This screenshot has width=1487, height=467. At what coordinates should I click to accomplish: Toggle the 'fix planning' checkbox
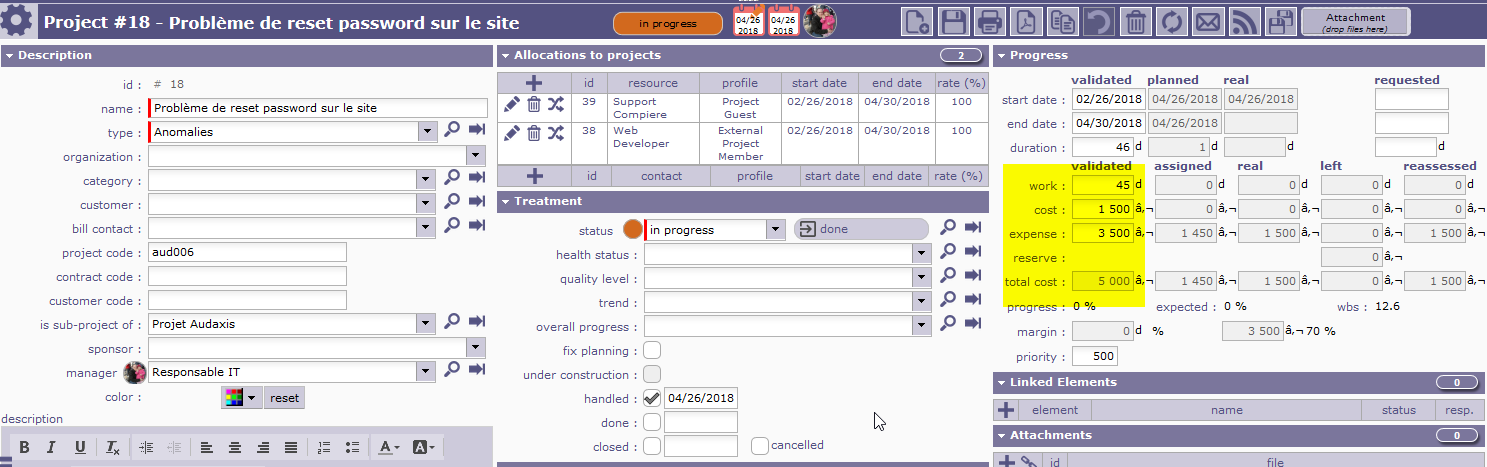(652, 351)
